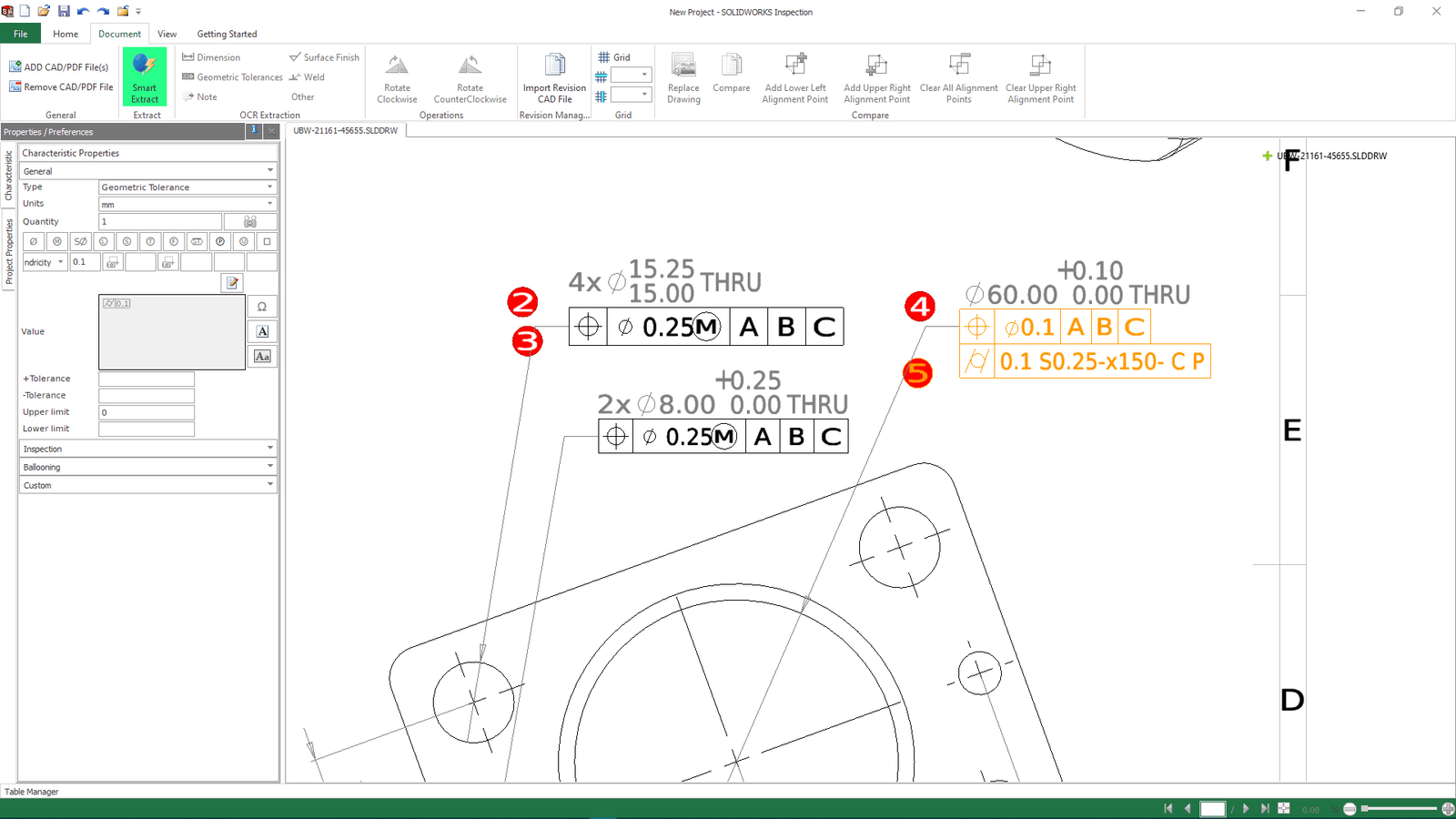Image resolution: width=1456 pixels, height=819 pixels.
Task: Click Add Upper Right Alignment Point
Action: pos(876,78)
